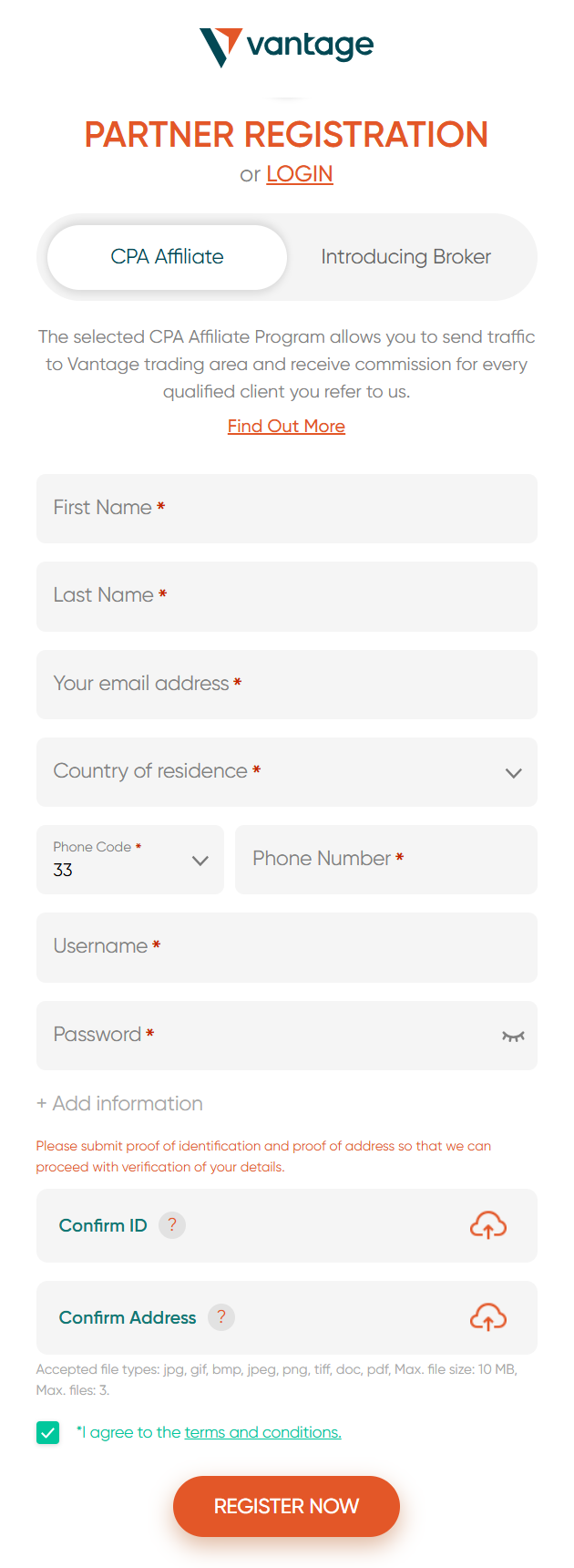Click into the Last Name field
Viewport: 574px width, 1568px height.
click(286, 596)
